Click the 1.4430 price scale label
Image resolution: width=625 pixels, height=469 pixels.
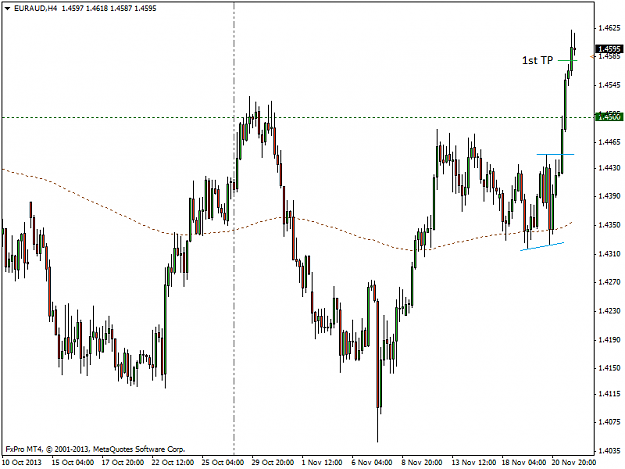(609, 168)
